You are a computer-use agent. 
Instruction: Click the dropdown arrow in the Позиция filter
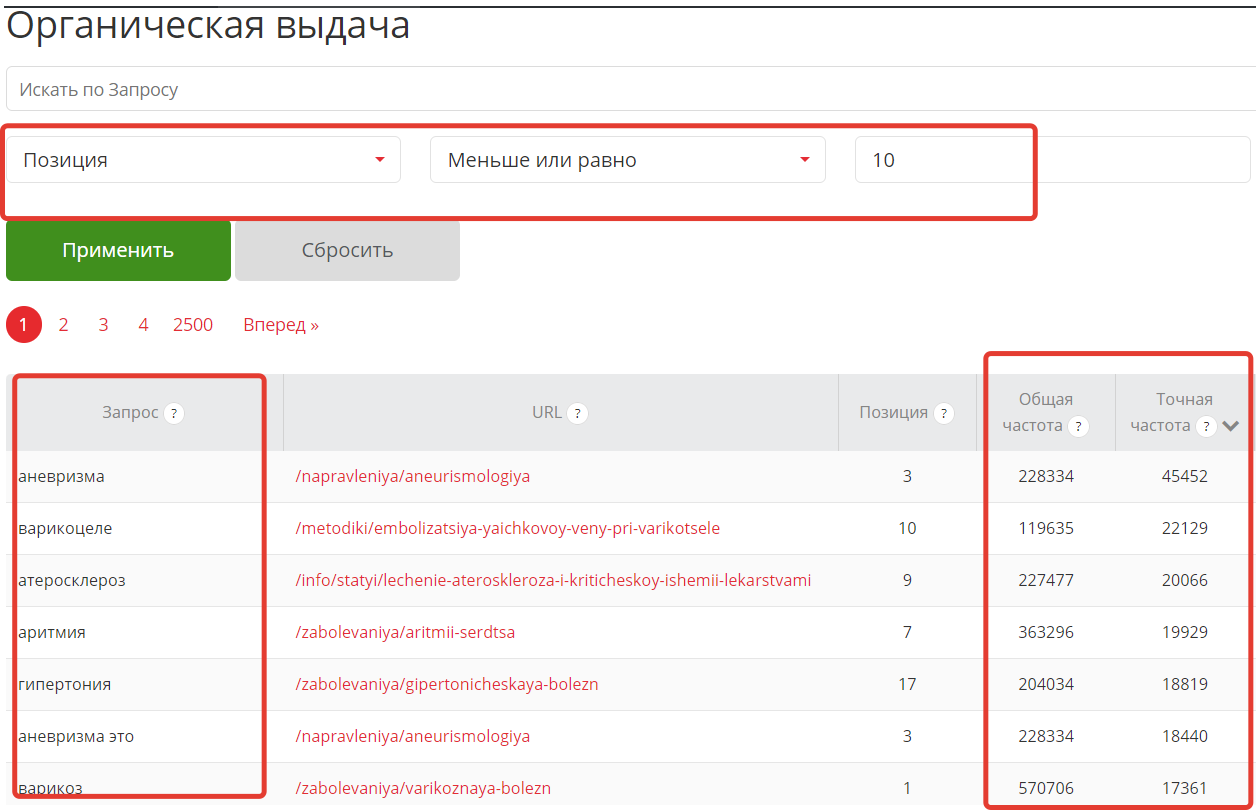(381, 158)
